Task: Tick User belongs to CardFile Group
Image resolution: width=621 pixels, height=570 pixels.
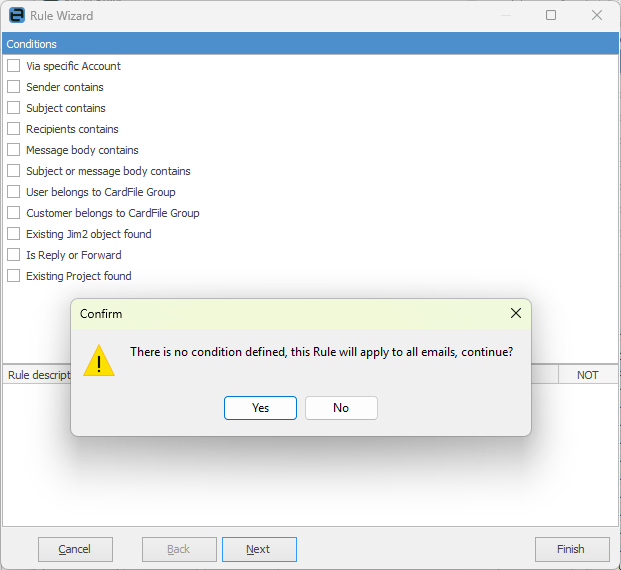Action: [13, 192]
